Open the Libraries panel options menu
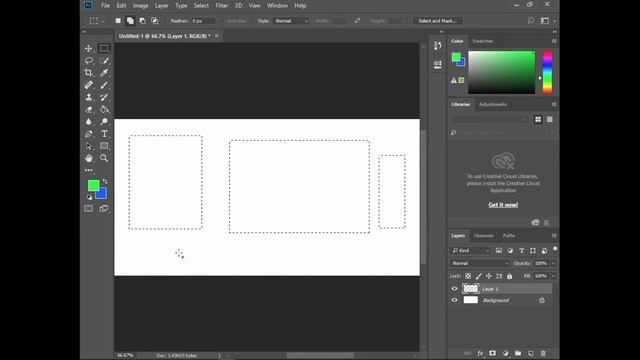 click(554, 104)
